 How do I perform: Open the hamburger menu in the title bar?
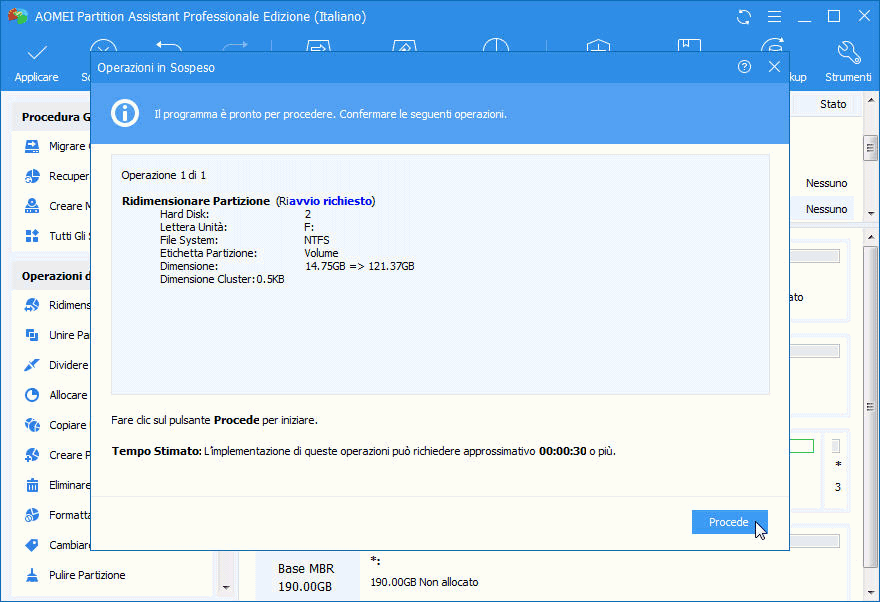pos(774,17)
